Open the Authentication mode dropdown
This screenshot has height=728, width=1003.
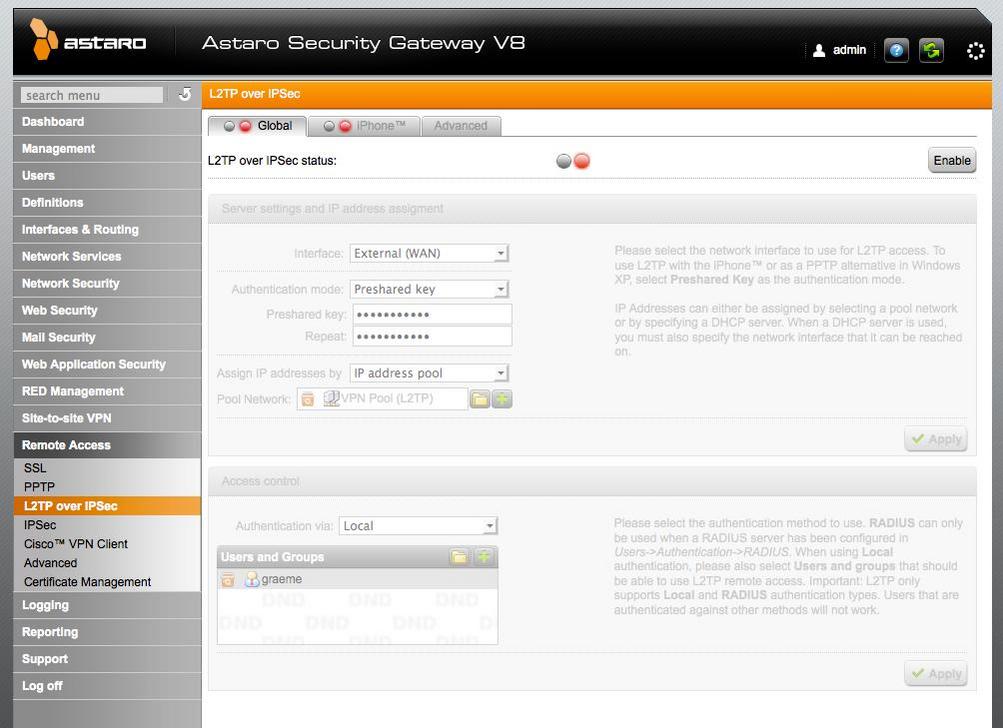(x=429, y=289)
